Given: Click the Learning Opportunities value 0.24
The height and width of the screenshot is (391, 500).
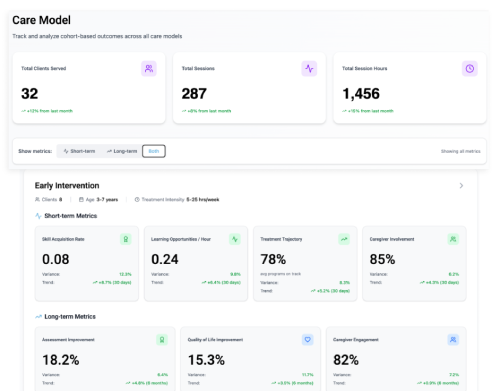Looking at the screenshot, I should [x=165, y=259].
